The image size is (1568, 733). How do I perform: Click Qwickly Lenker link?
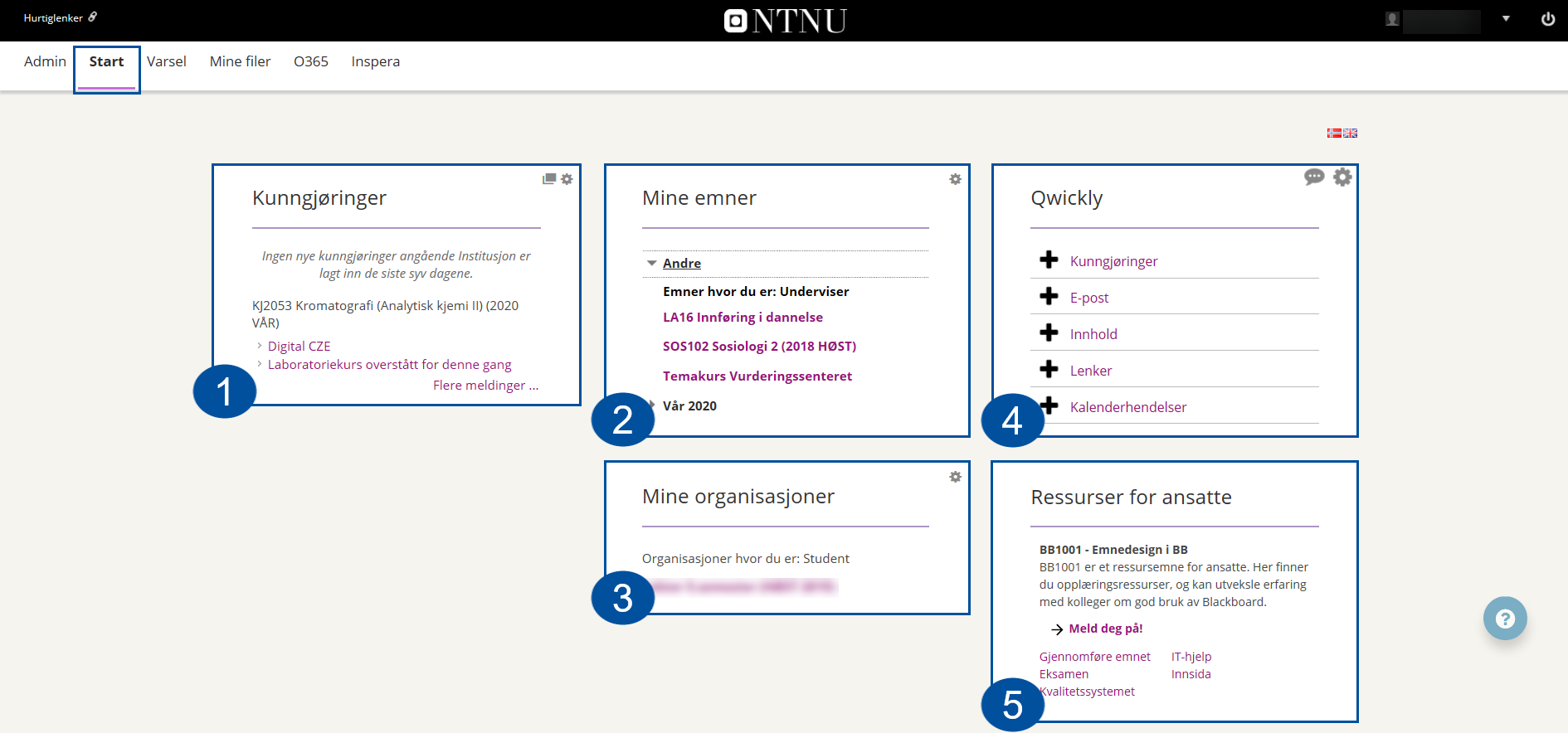pyautogui.click(x=1091, y=371)
